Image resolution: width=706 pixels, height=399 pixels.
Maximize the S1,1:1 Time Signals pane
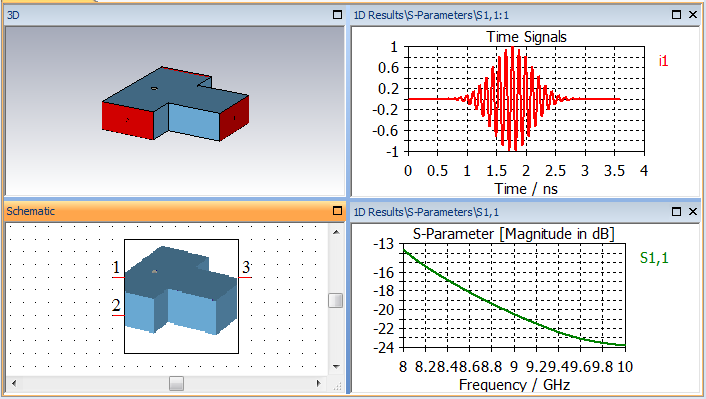click(x=676, y=15)
